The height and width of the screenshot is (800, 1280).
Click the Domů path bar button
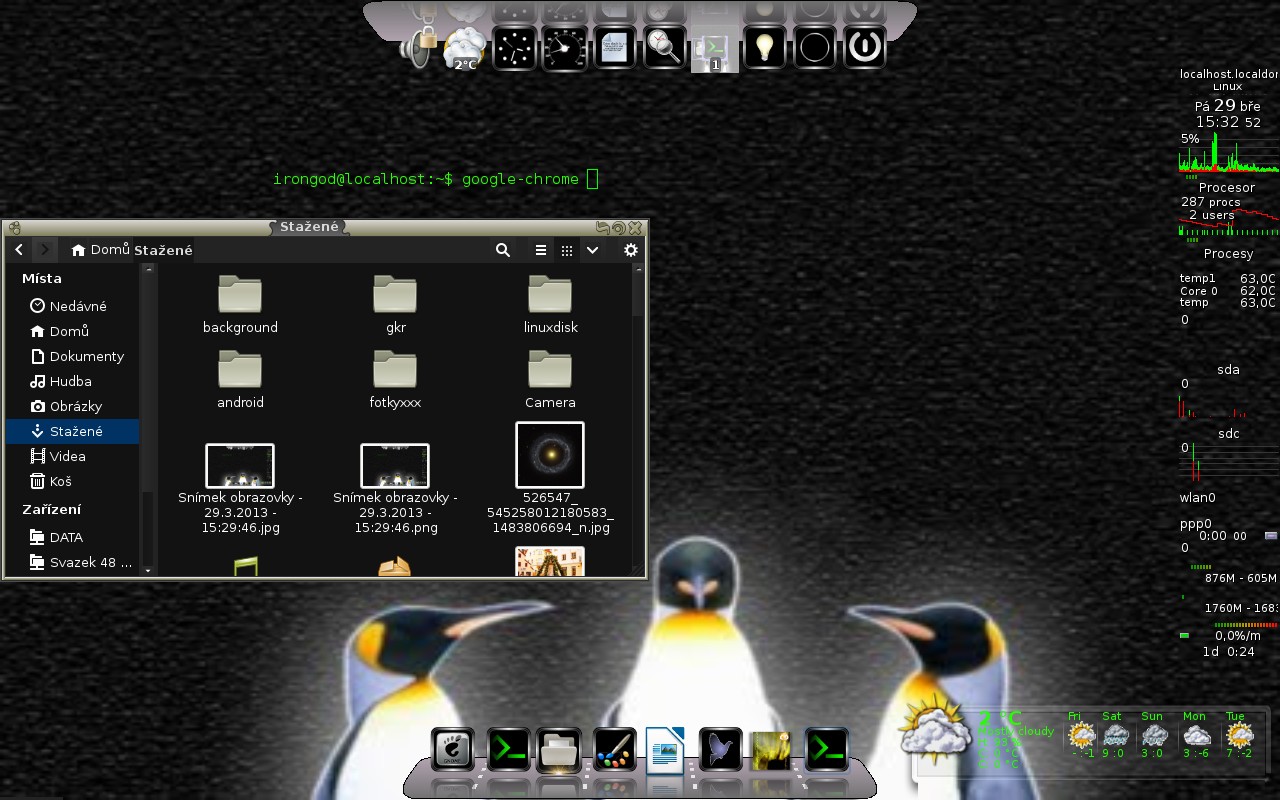(100, 250)
